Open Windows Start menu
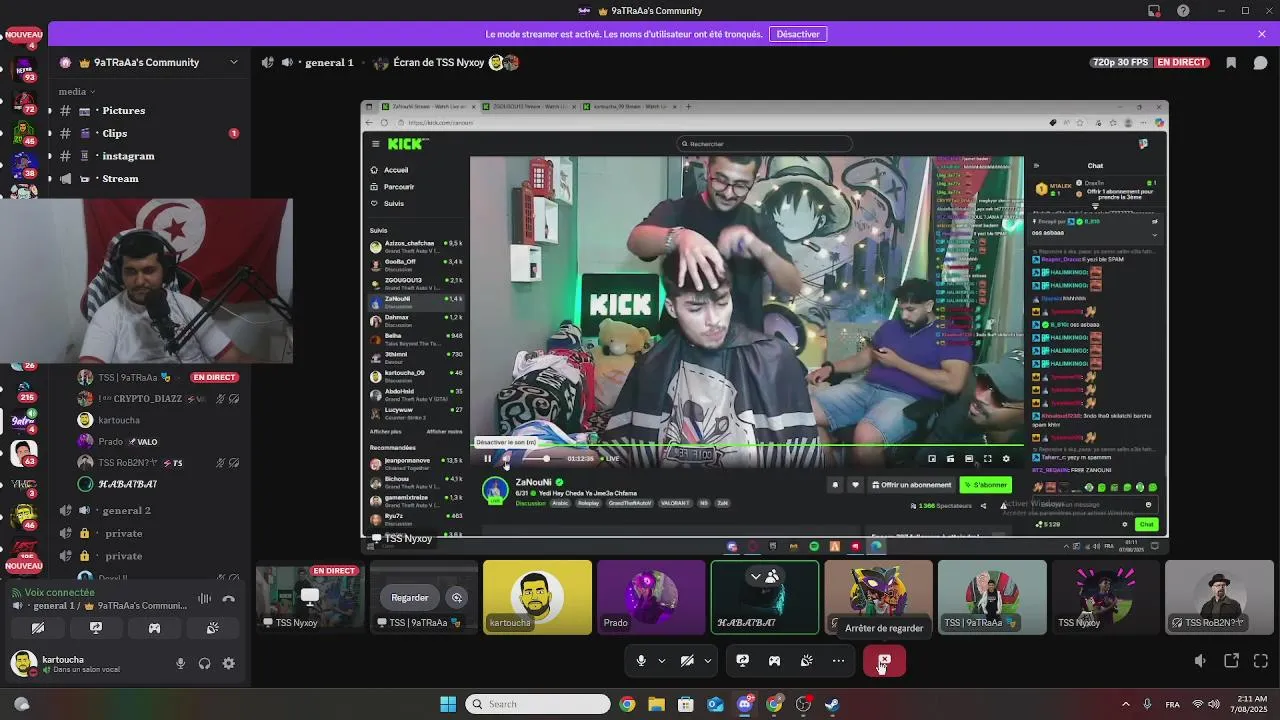 click(x=448, y=704)
